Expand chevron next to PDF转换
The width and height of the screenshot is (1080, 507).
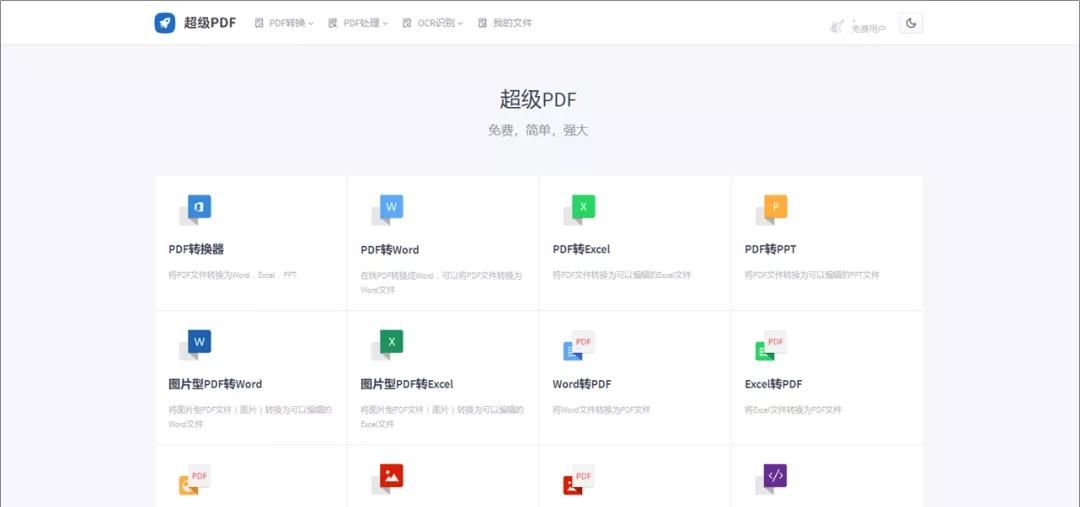pyautogui.click(x=311, y=23)
